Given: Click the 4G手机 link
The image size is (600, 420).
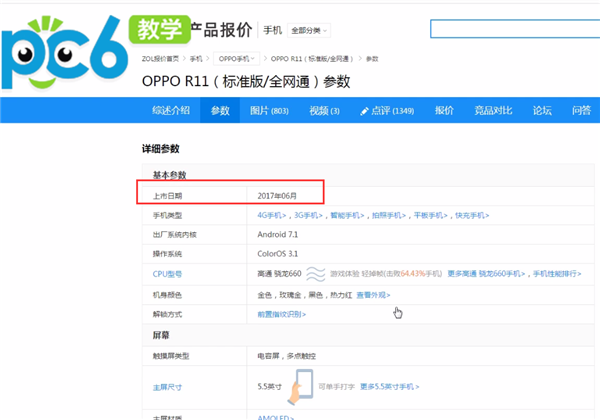Looking at the screenshot, I should click(x=271, y=215).
